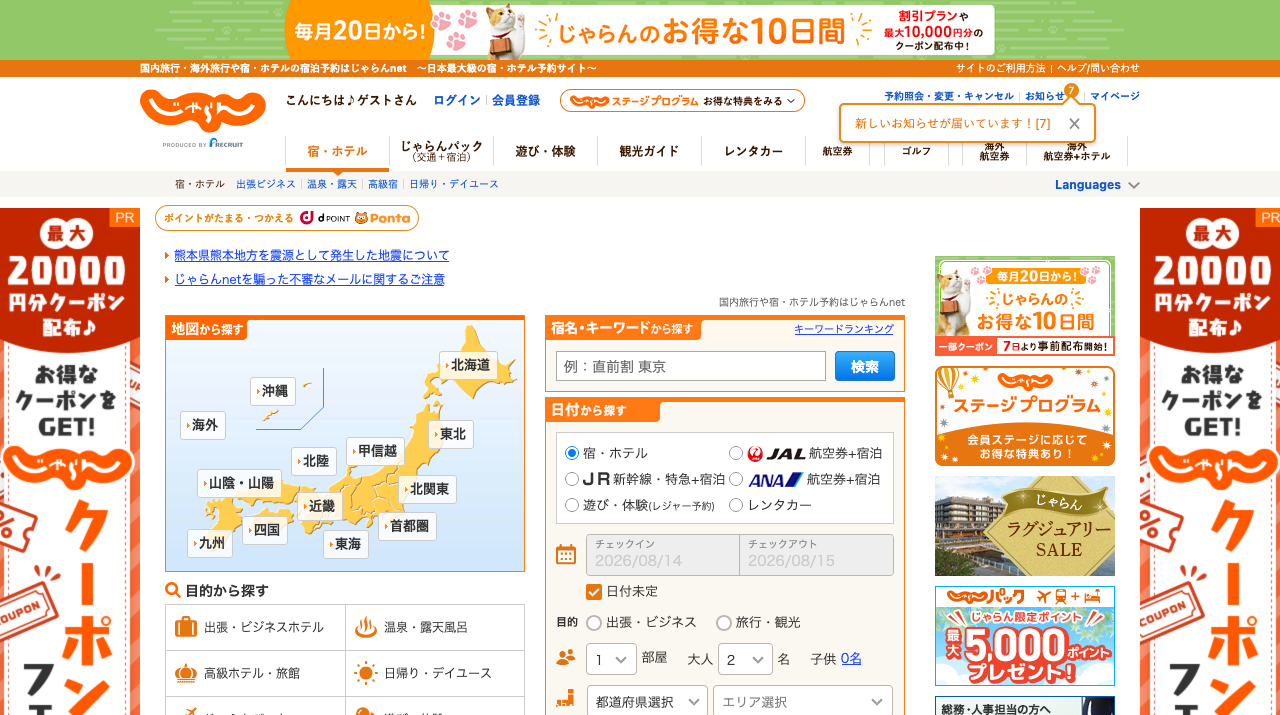Open the マイページ link
Screen dimensions: 1280x715
1115,96
